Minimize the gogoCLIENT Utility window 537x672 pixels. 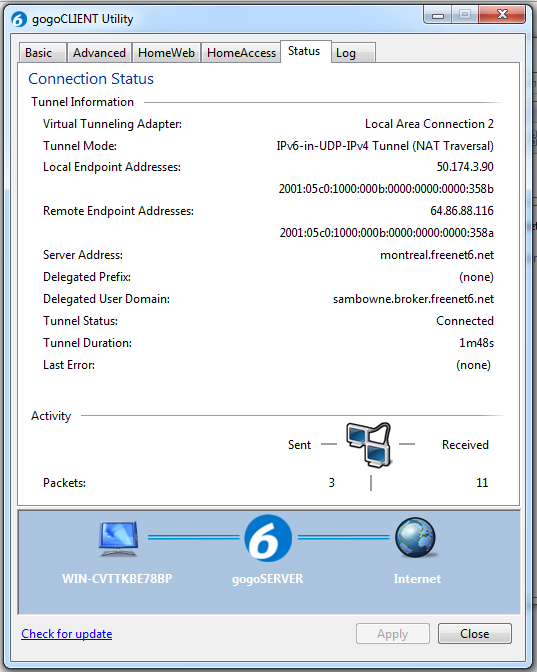pos(438,15)
